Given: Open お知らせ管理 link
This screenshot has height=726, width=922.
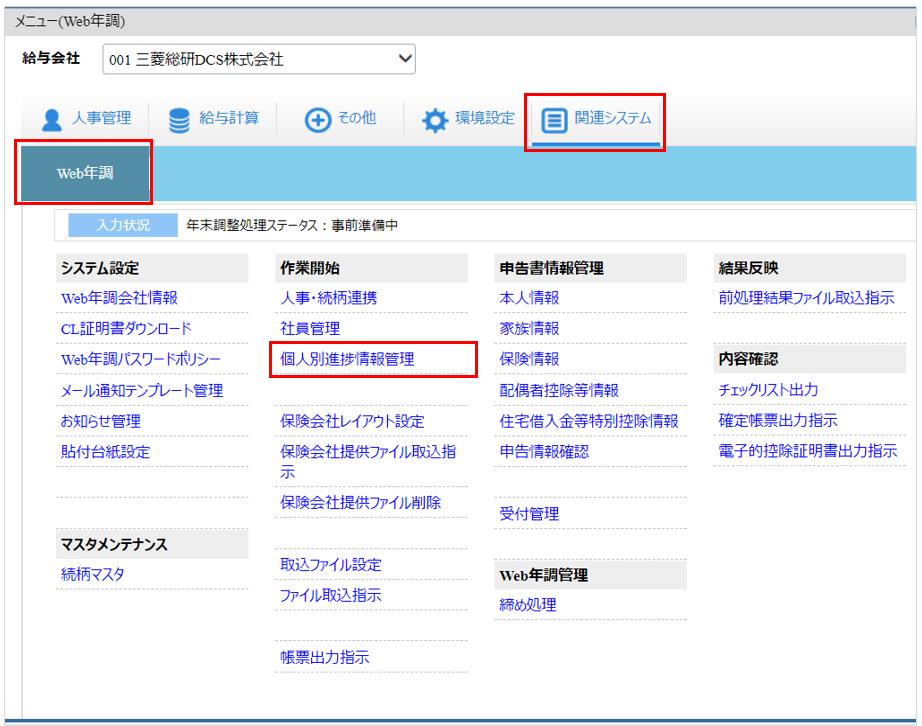Looking at the screenshot, I should [x=101, y=421].
